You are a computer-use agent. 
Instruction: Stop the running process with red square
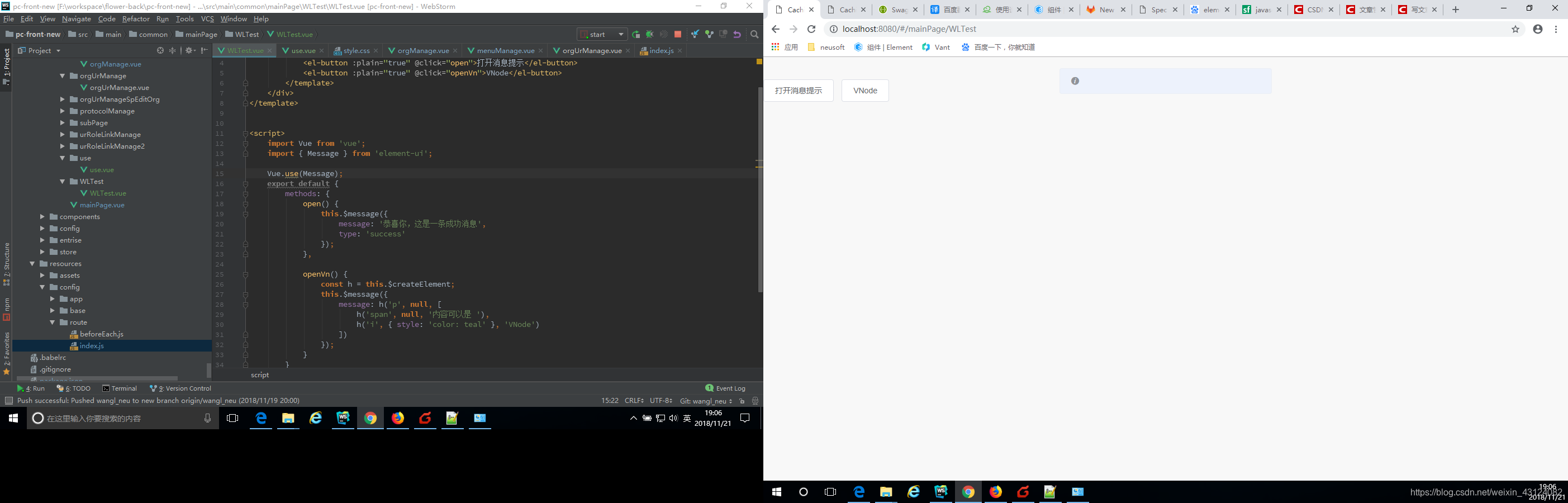[x=677, y=35]
